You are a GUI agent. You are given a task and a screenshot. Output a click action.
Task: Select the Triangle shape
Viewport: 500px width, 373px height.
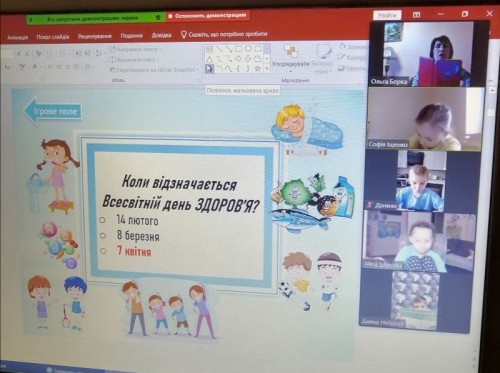209,59
